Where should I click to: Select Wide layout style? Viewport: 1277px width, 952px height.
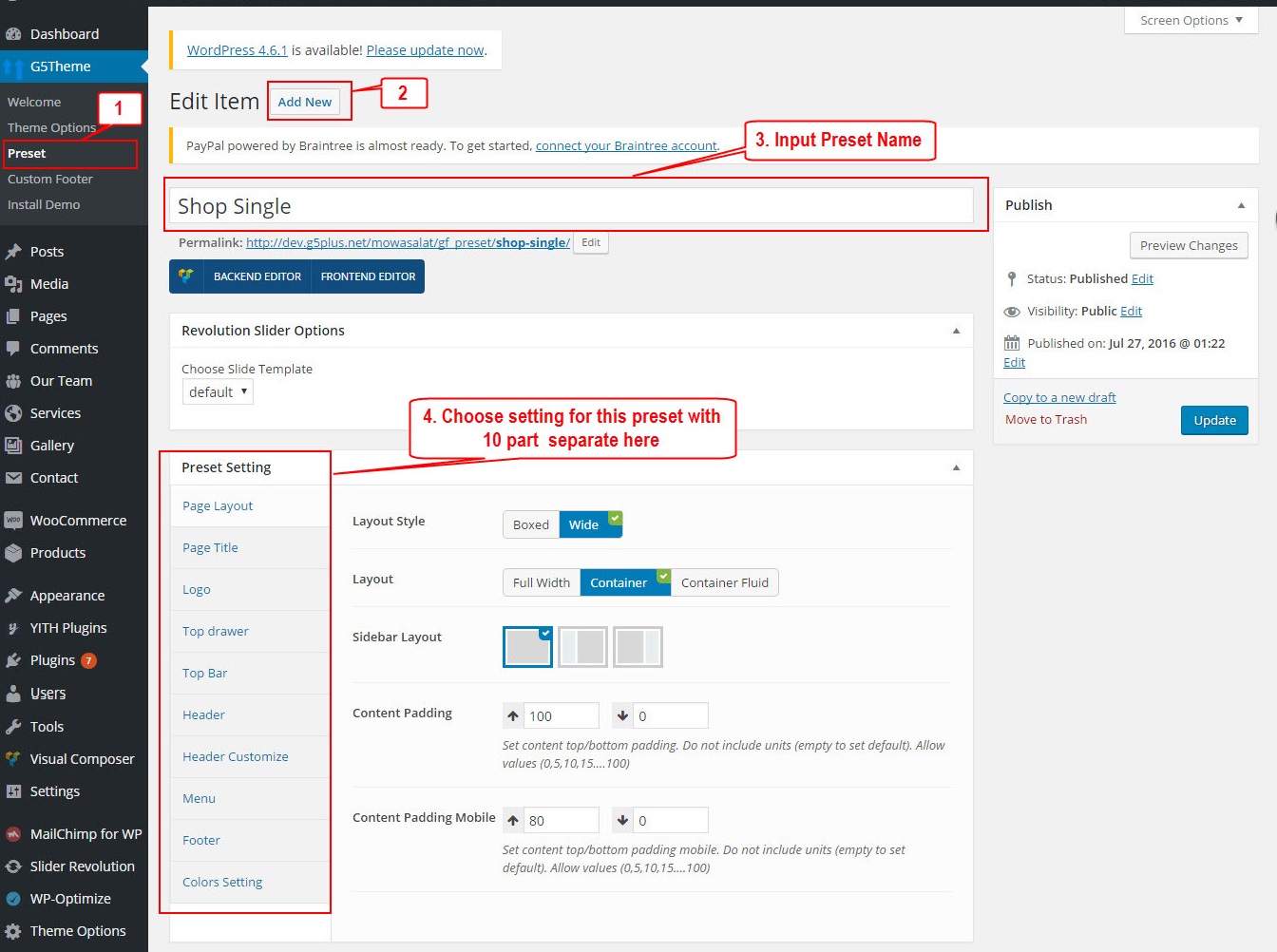point(590,524)
